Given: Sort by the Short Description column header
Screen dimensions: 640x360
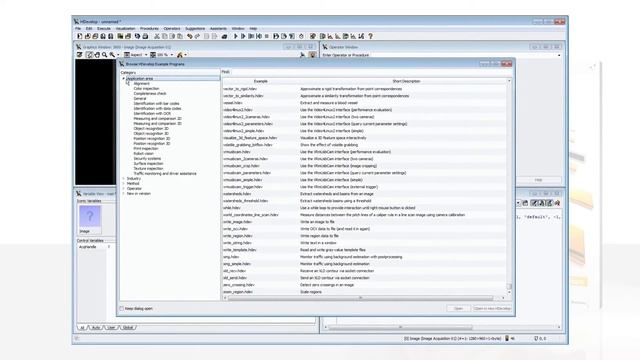Looking at the screenshot, I should (406, 81).
